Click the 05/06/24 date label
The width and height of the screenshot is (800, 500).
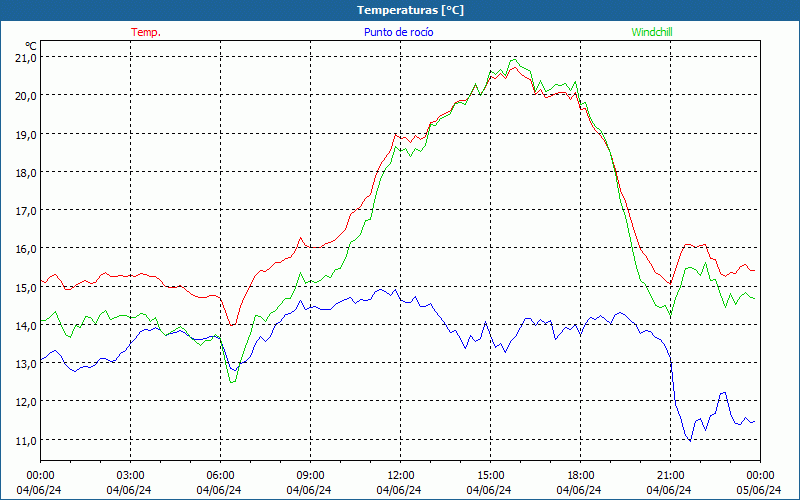(759, 490)
